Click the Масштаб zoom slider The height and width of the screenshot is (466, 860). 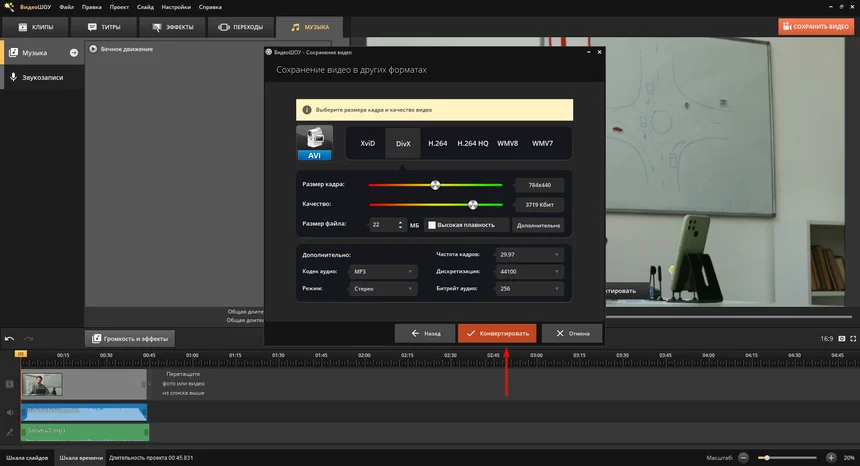click(788, 457)
